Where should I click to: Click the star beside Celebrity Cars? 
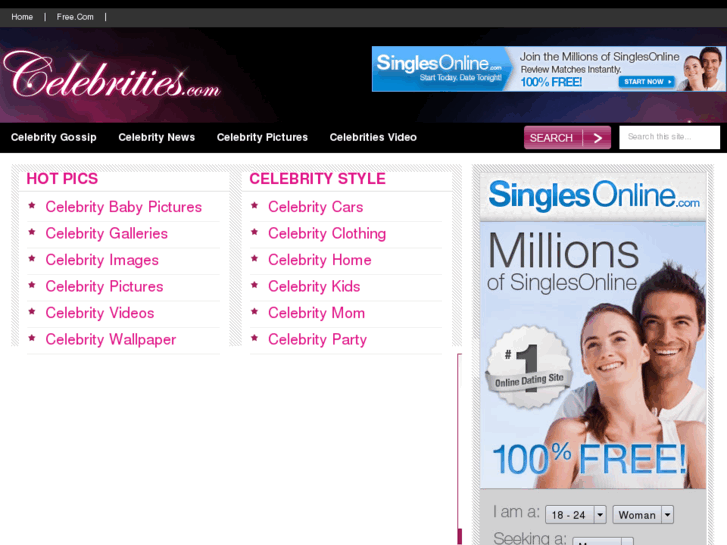click(254, 205)
